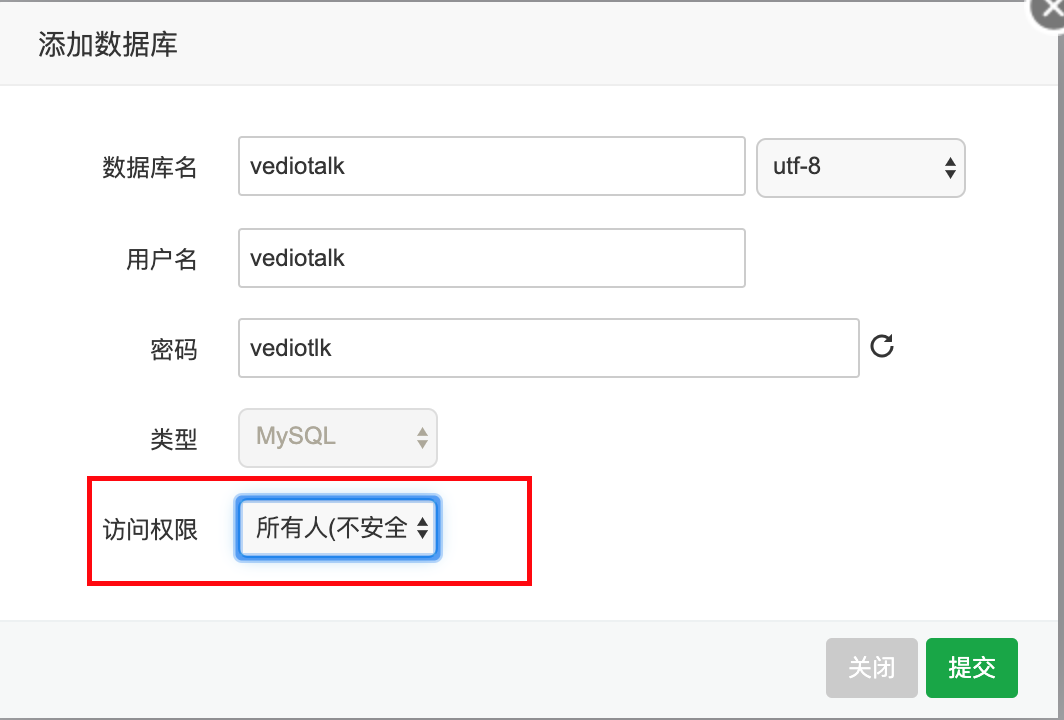1064x720 pixels.
Task: Click the 用户名 label
Action: click(162, 259)
